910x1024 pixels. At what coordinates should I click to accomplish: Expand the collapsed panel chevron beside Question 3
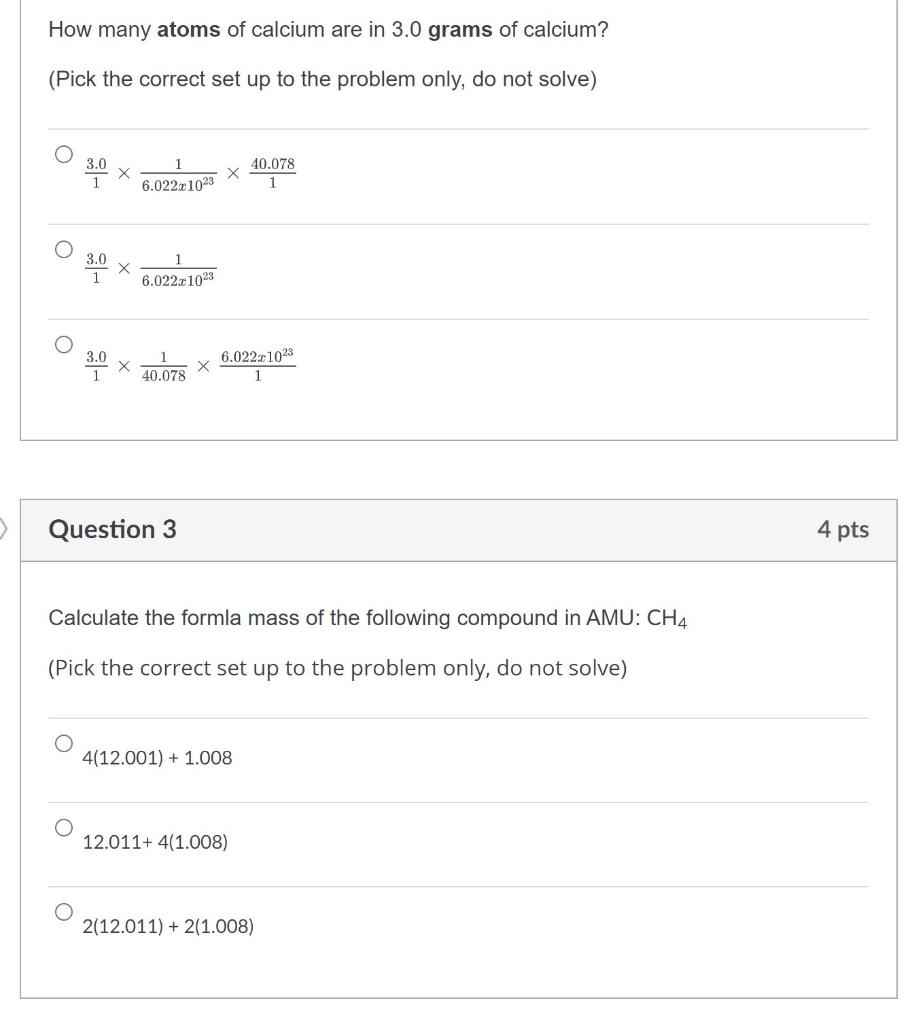[x=5, y=529]
